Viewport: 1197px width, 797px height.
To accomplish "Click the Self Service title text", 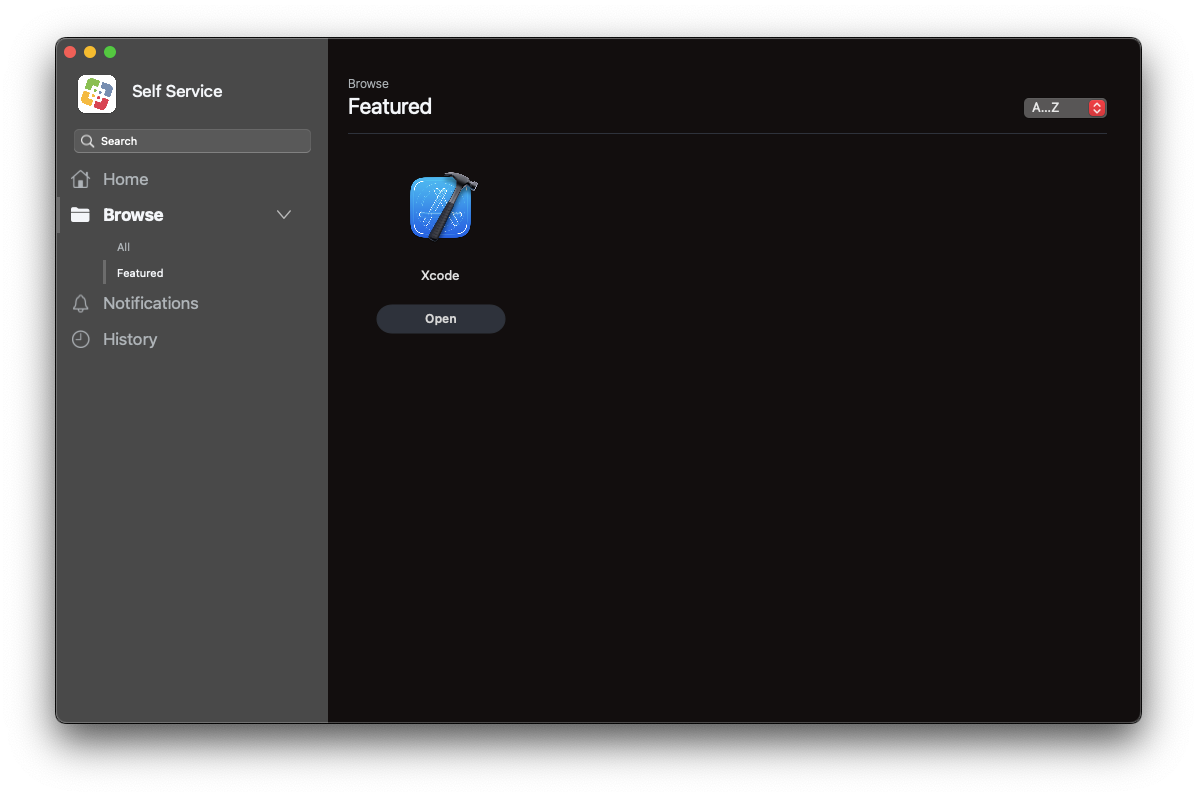I will click(x=177, y=91).
